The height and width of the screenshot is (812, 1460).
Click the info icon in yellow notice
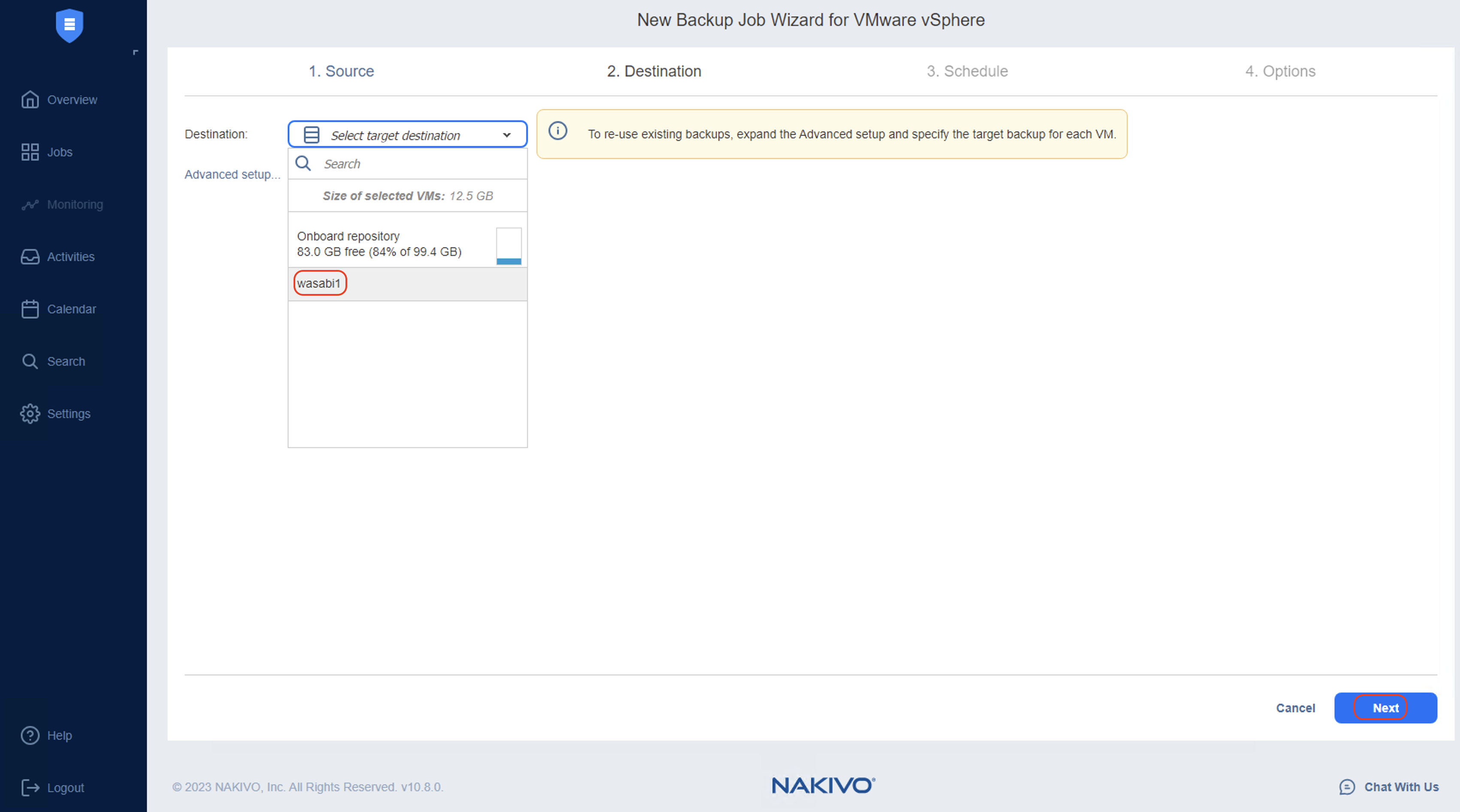coord(558,131)
